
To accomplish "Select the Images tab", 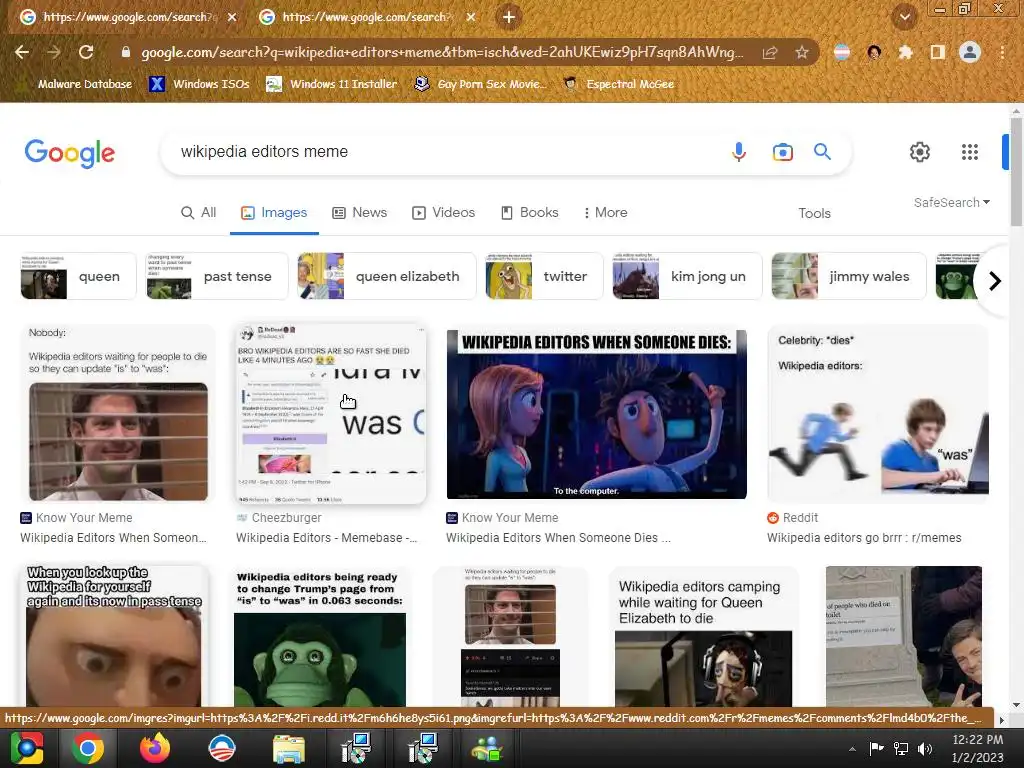I will tap(274, 212).
